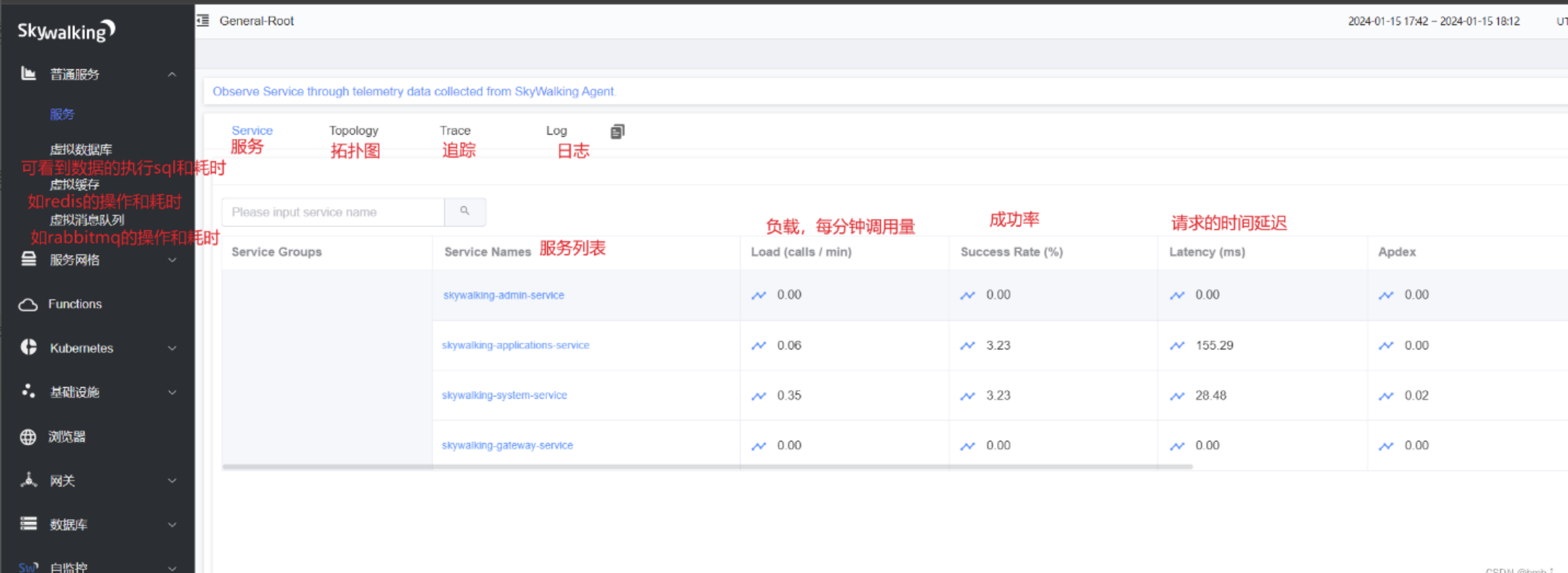Switch to the Log tab
Viewport: 1568px width, 573px height.
[557, 130]
